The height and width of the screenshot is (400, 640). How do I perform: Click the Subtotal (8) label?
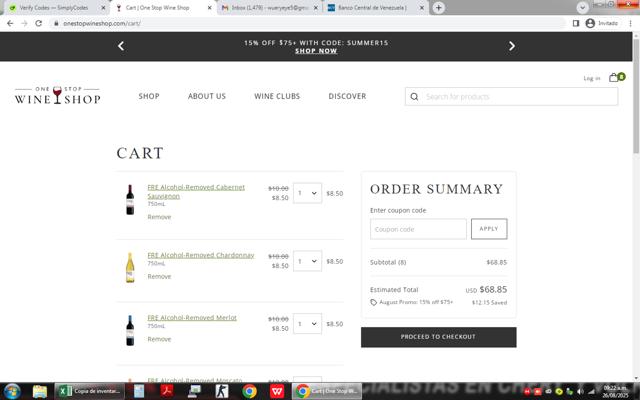pos(388,262)
